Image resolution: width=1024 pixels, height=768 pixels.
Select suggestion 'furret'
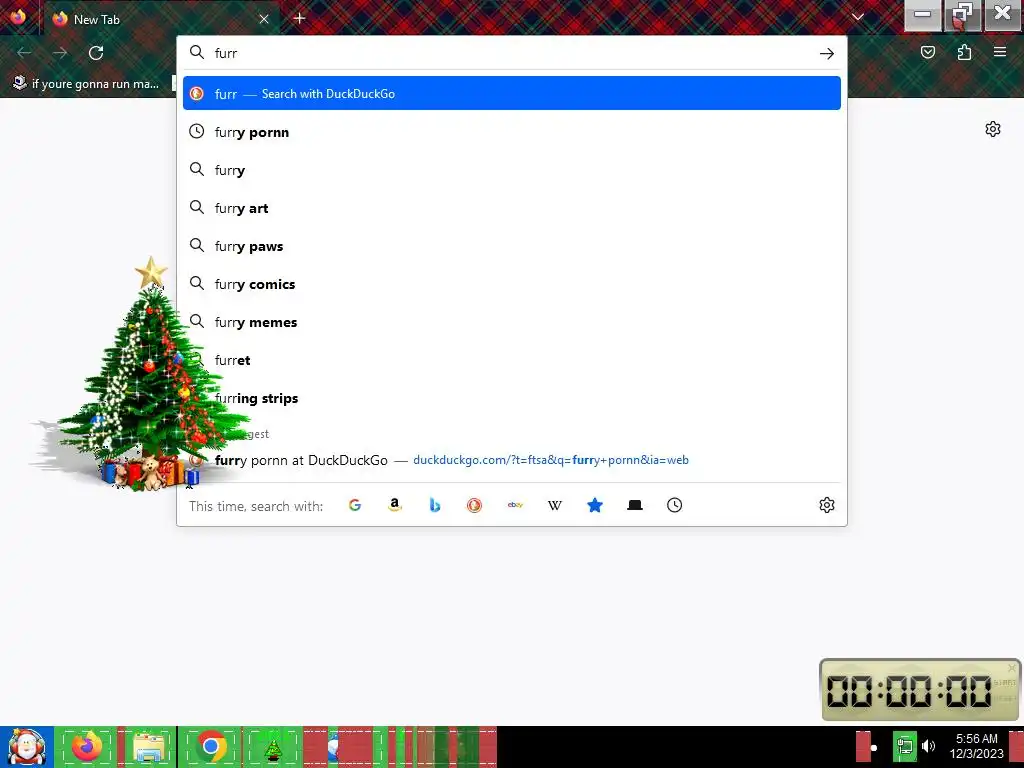tap(511, 360)
